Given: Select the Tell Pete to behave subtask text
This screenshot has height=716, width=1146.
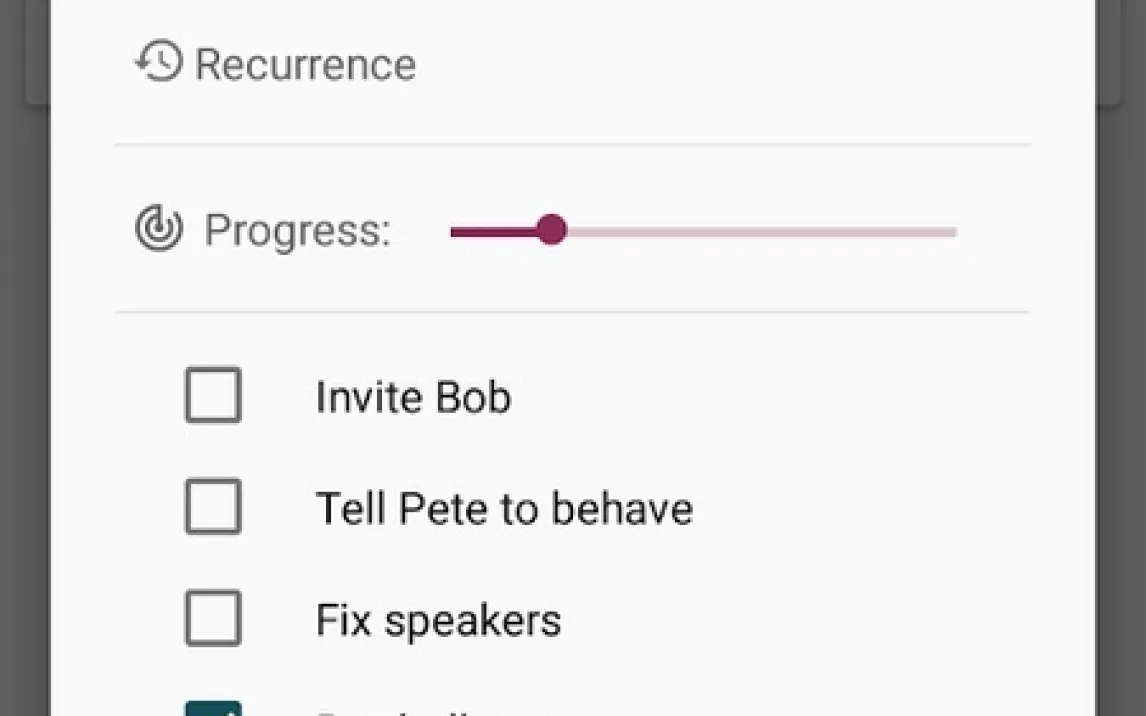Looking at the screenshot, I should point(504,509).
